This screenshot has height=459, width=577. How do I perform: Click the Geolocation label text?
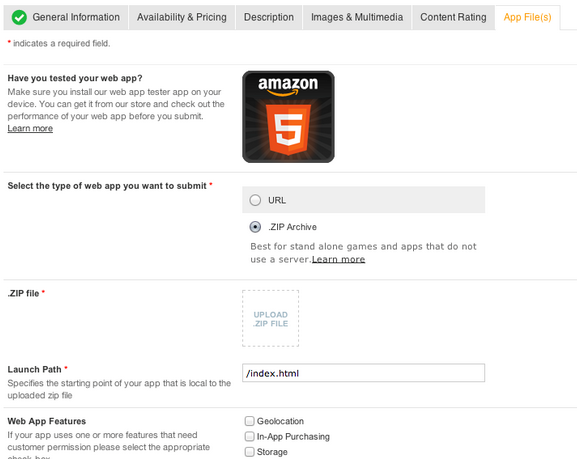[280, 421]
